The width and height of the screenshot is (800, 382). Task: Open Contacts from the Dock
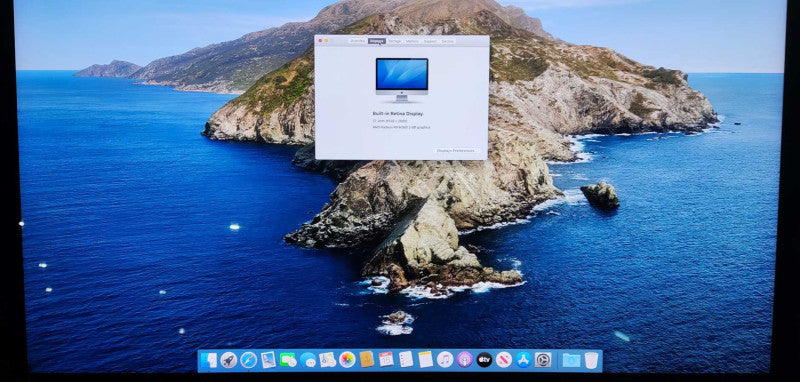366,360
